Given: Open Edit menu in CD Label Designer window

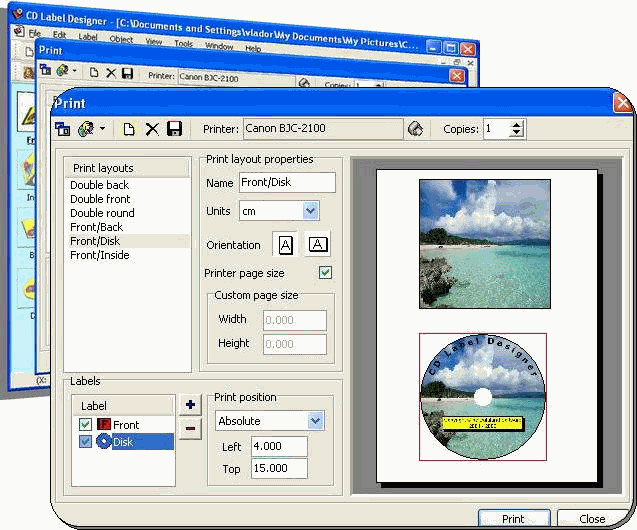Looking at the screenshot, I should point(59,35).
